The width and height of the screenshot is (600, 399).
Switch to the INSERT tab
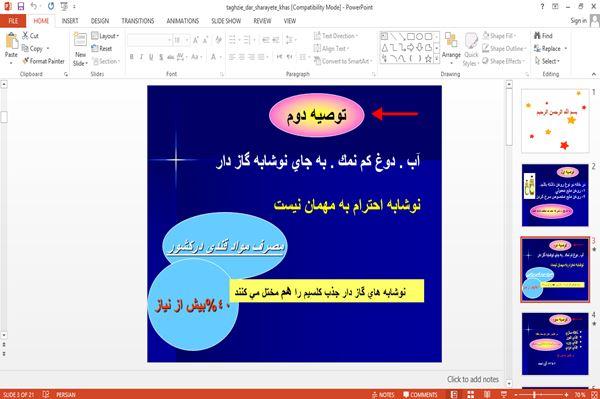pyautogui.click(x=70, y=21)
